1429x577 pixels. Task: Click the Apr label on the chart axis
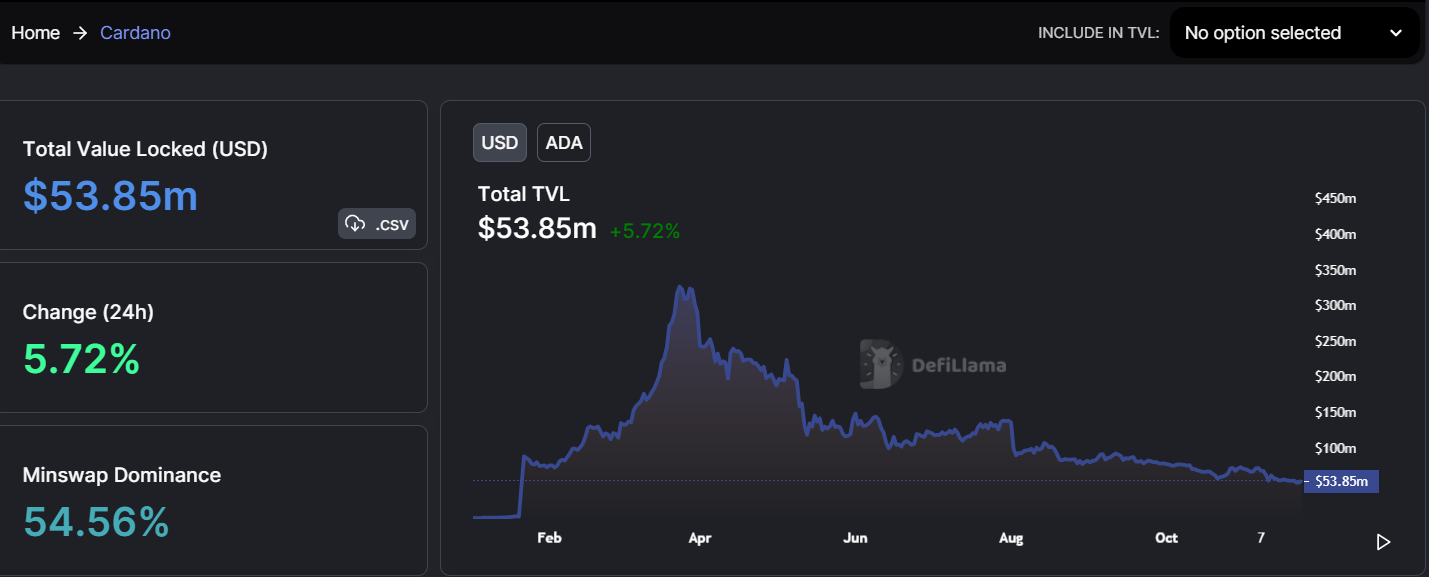point(700,538)
